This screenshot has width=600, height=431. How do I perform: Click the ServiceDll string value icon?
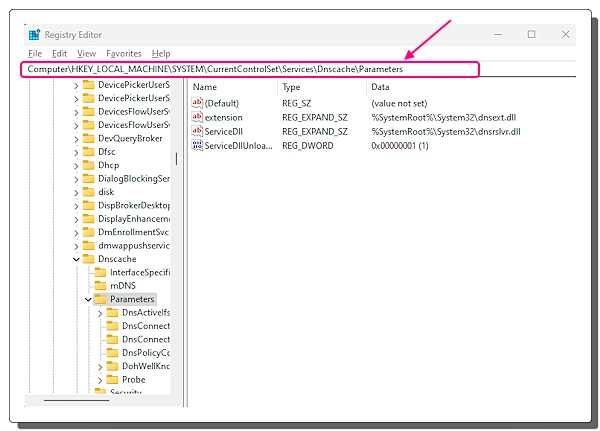(197, 131)
